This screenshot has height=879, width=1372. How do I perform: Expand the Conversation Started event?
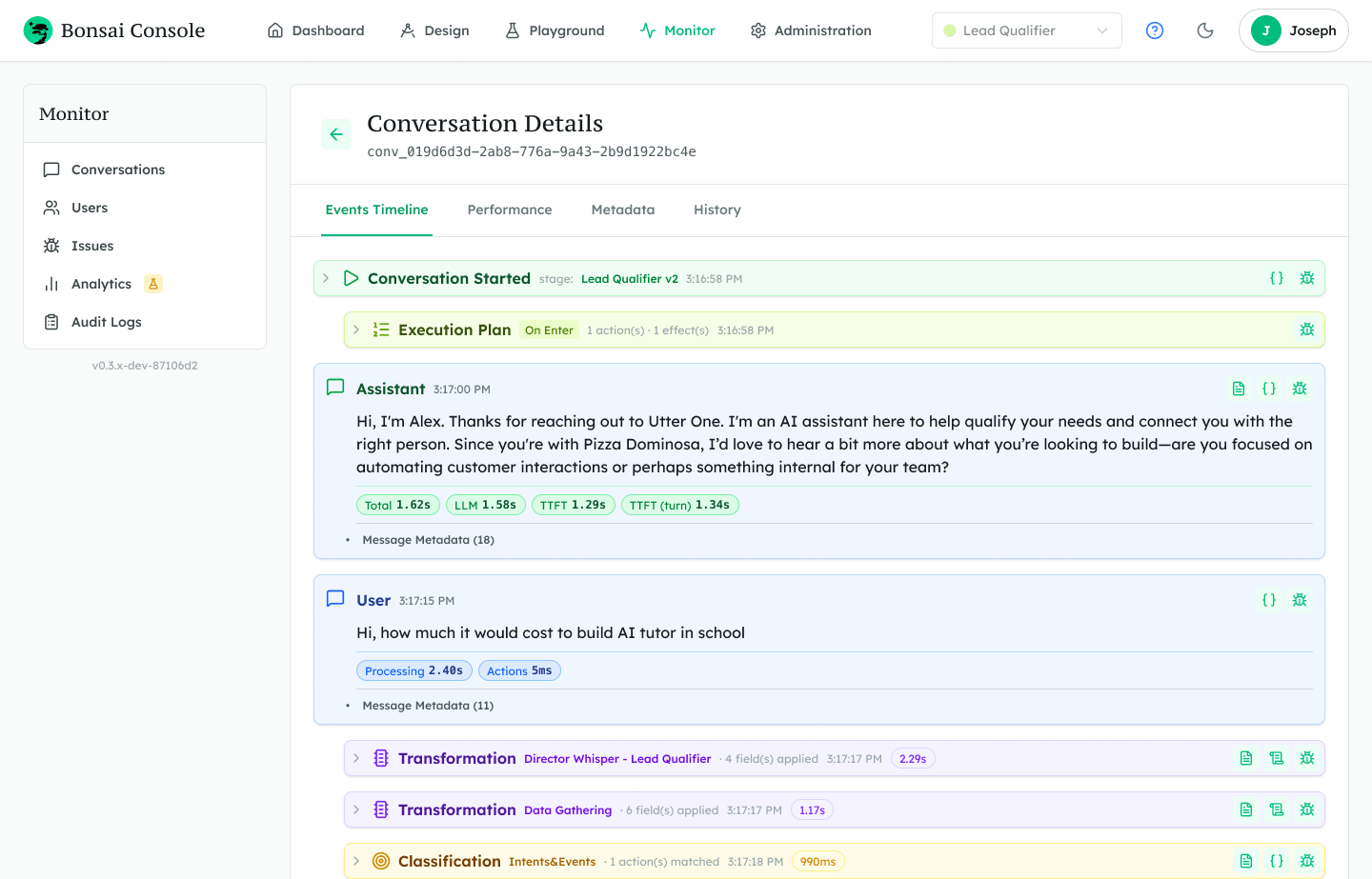pos(326,278)
